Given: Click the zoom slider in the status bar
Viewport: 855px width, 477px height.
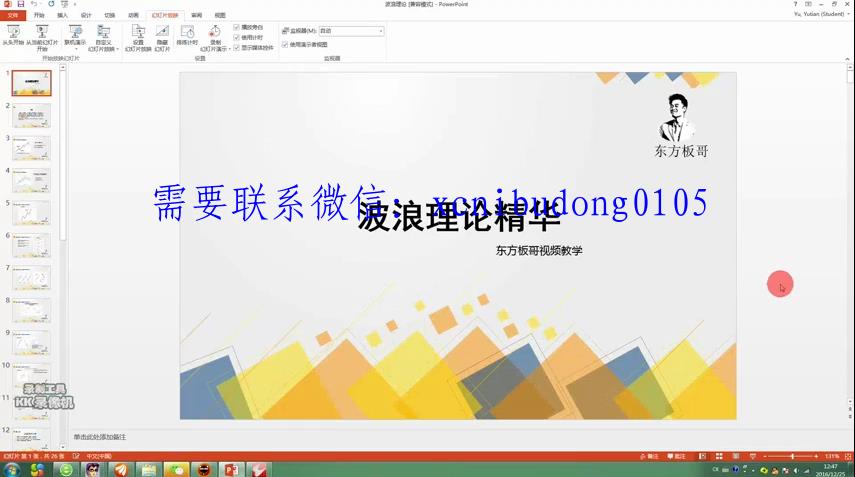Looking at the screenshot, I should [792, 456].
